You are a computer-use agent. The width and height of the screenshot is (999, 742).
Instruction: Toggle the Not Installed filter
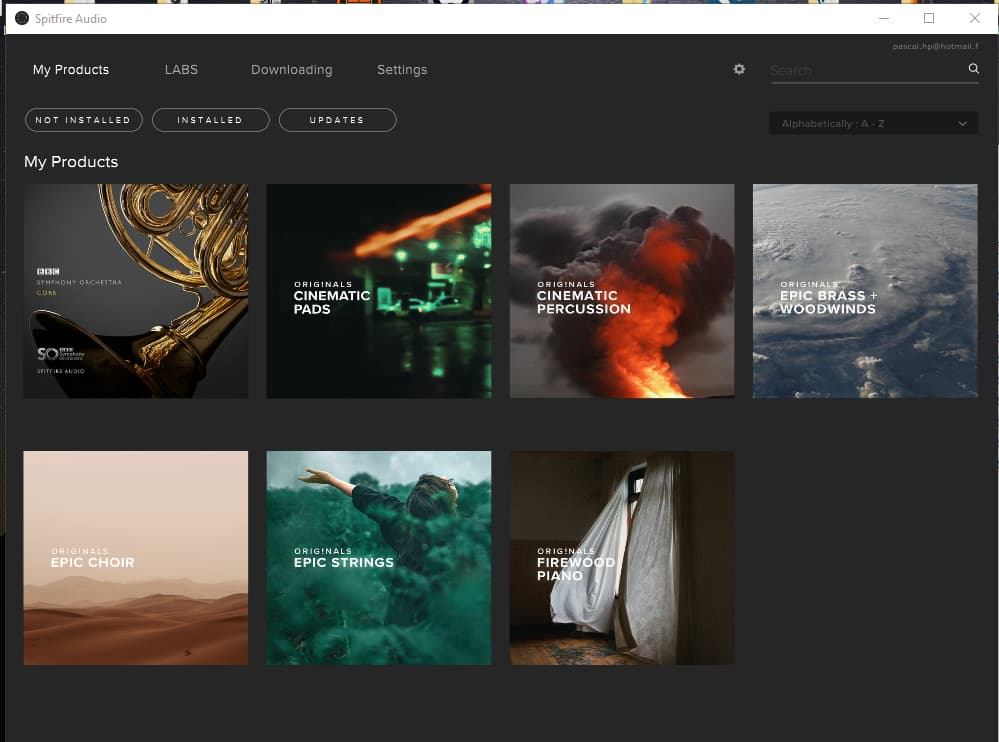83,120
